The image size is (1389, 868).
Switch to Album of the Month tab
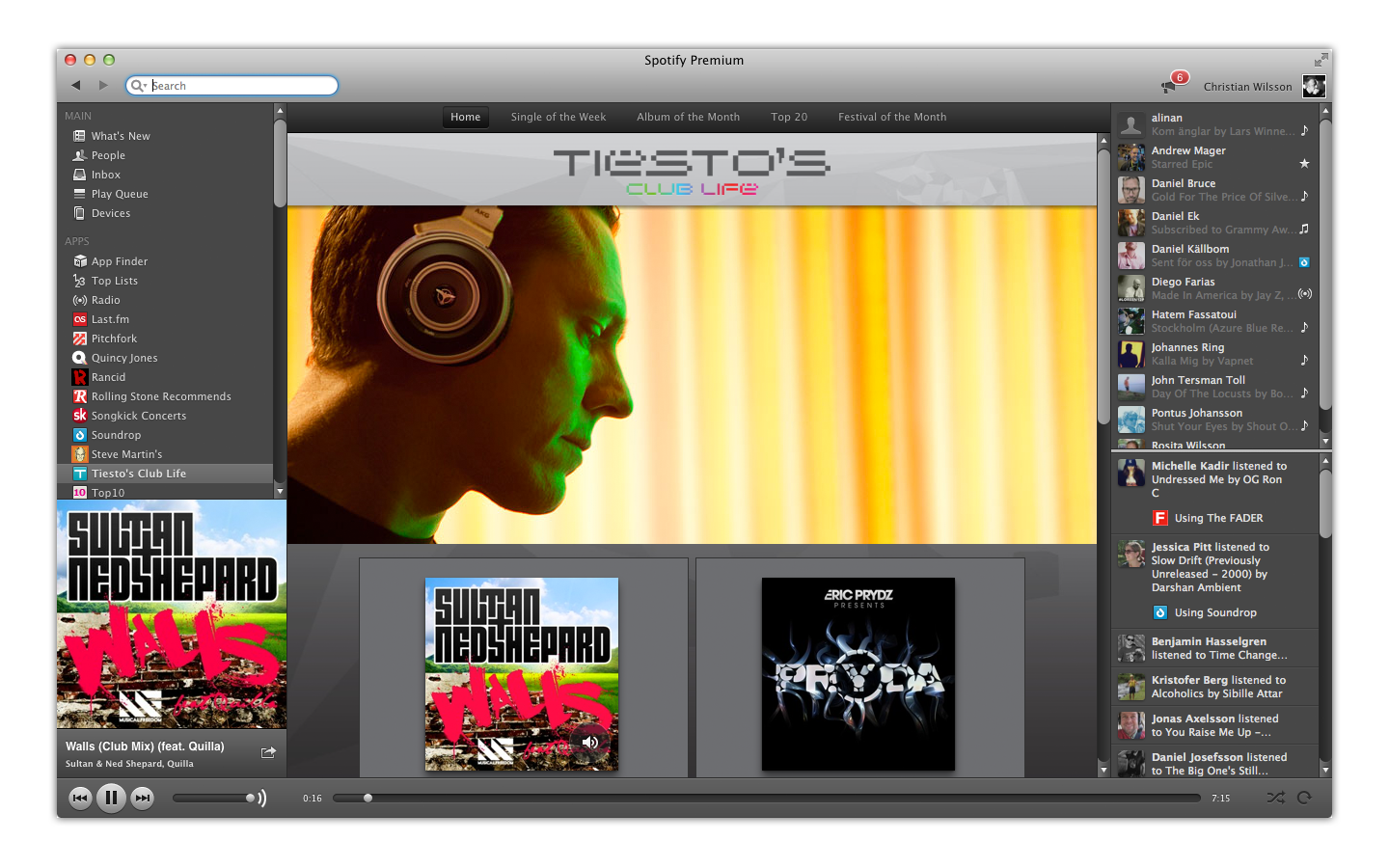688,117
